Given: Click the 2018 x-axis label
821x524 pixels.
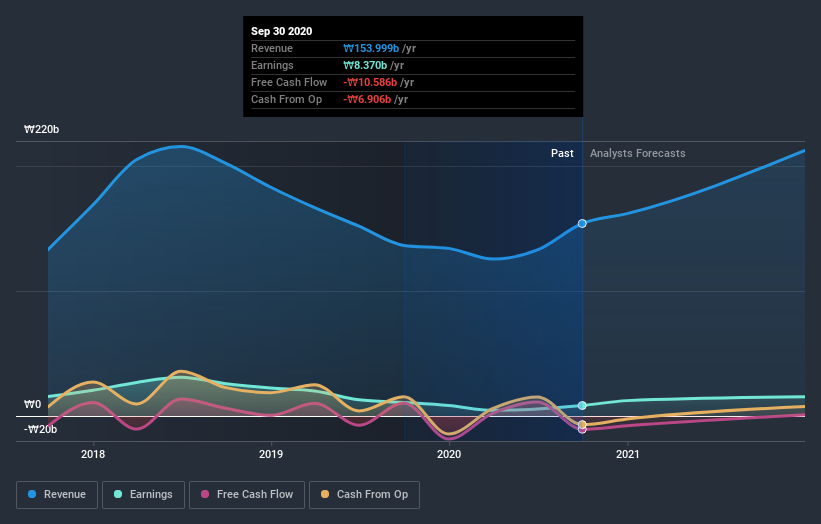Looking at the screenshot, I should [93, 454].
